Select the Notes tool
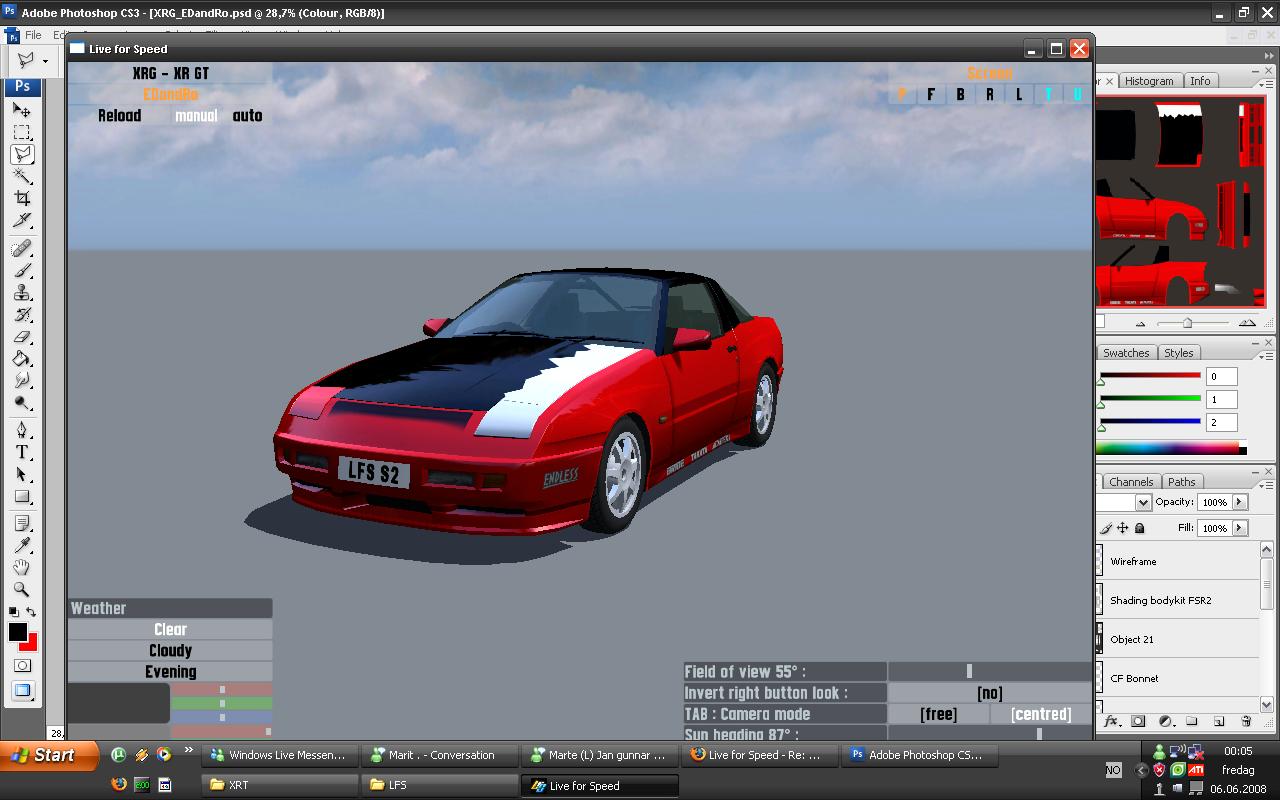 (22, 523)
